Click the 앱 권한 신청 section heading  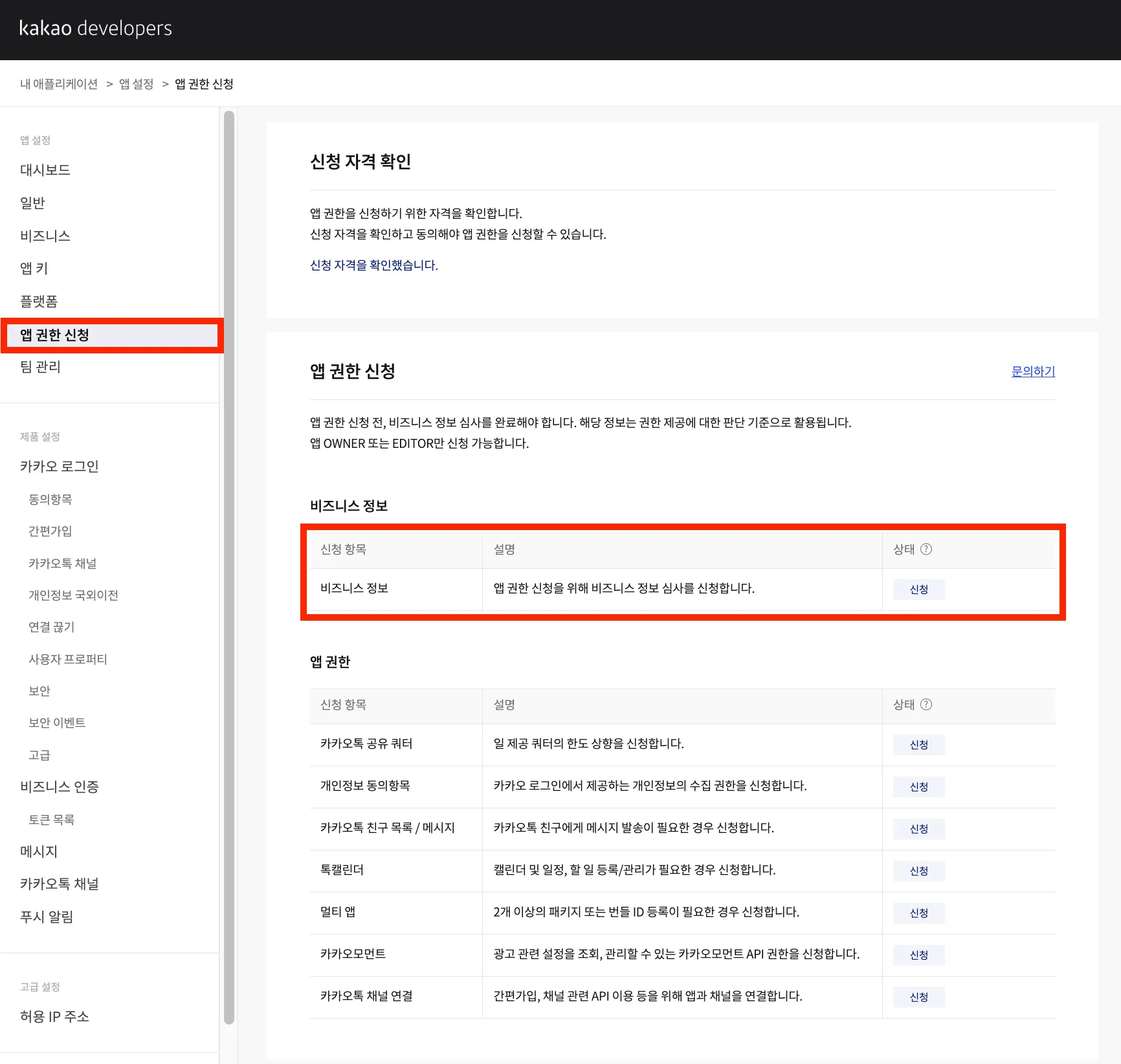pos(353,371)
